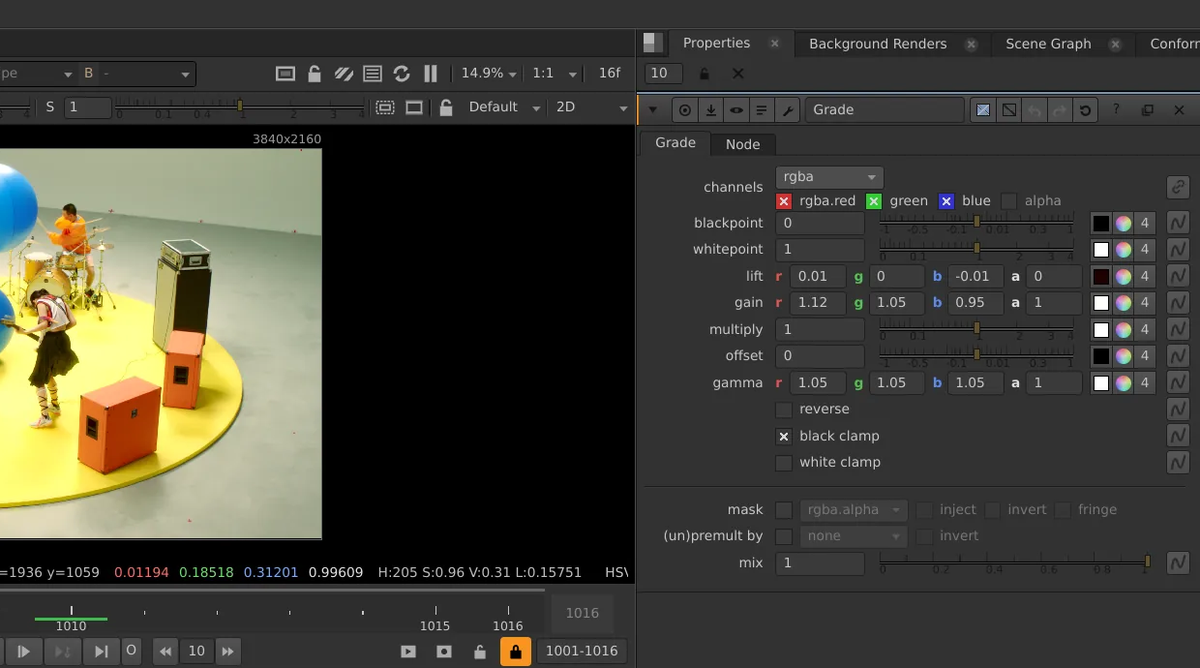Select the blue node color tile icon
This screenshot has width=1200, height=668.
[x=984, y=110]
